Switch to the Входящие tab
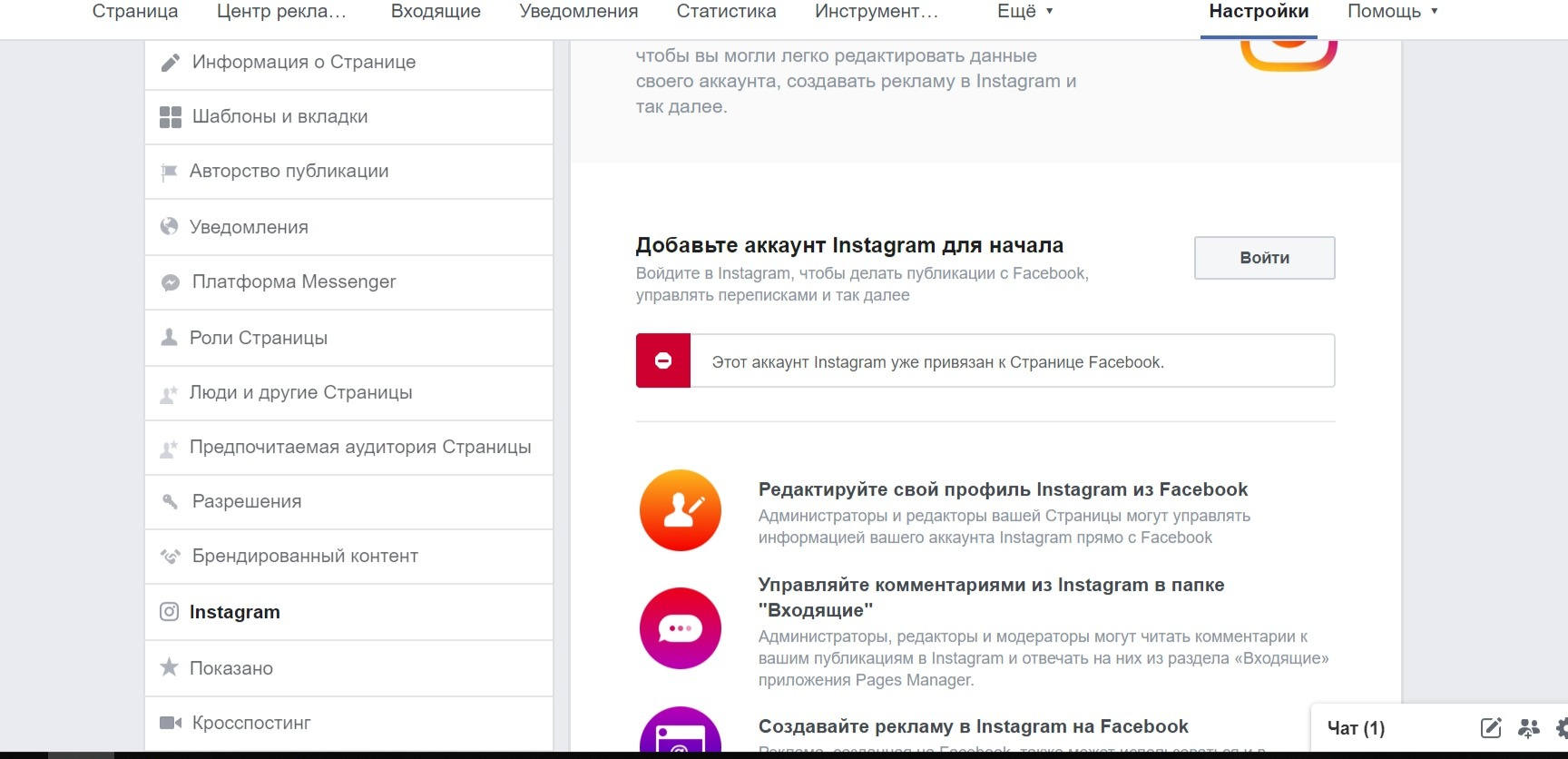This screenshot has height=759, width=1568. coord(436,12)
